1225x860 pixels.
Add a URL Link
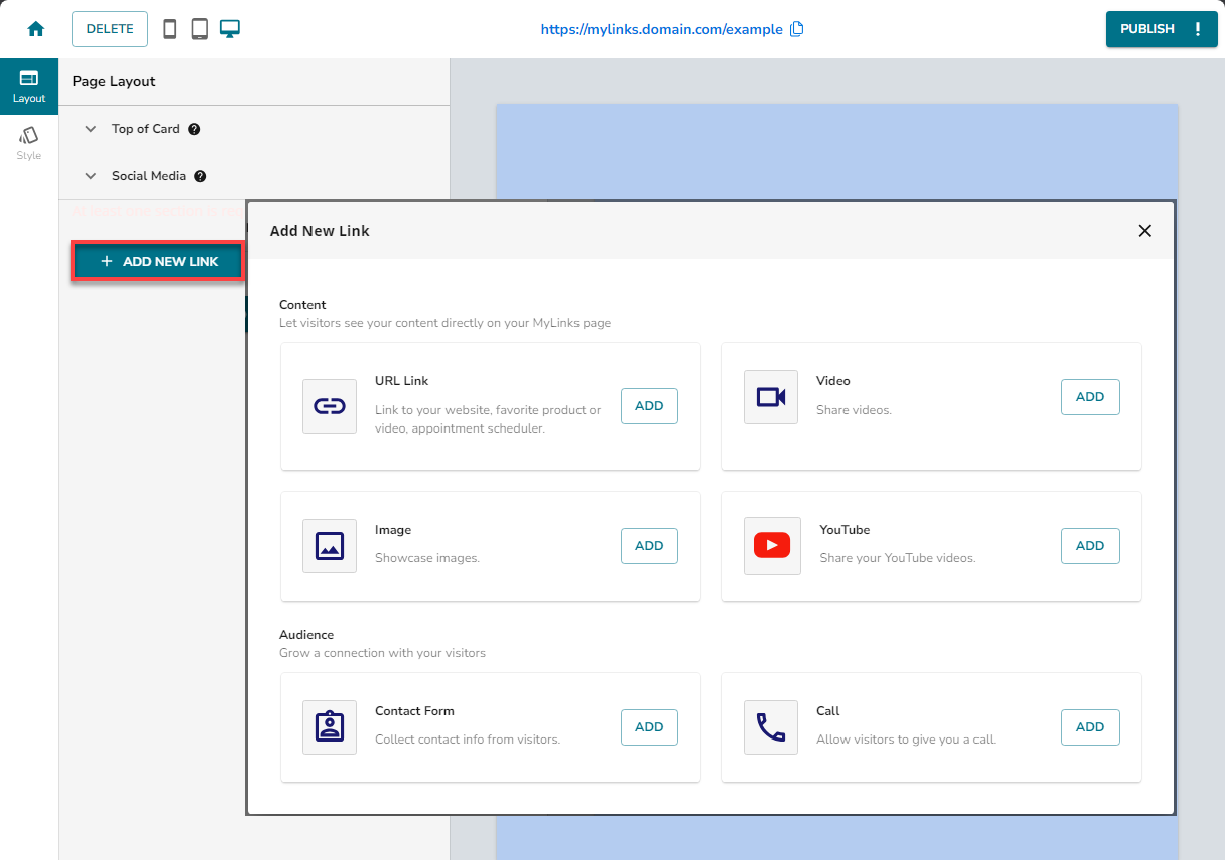[x=649, y=406]
